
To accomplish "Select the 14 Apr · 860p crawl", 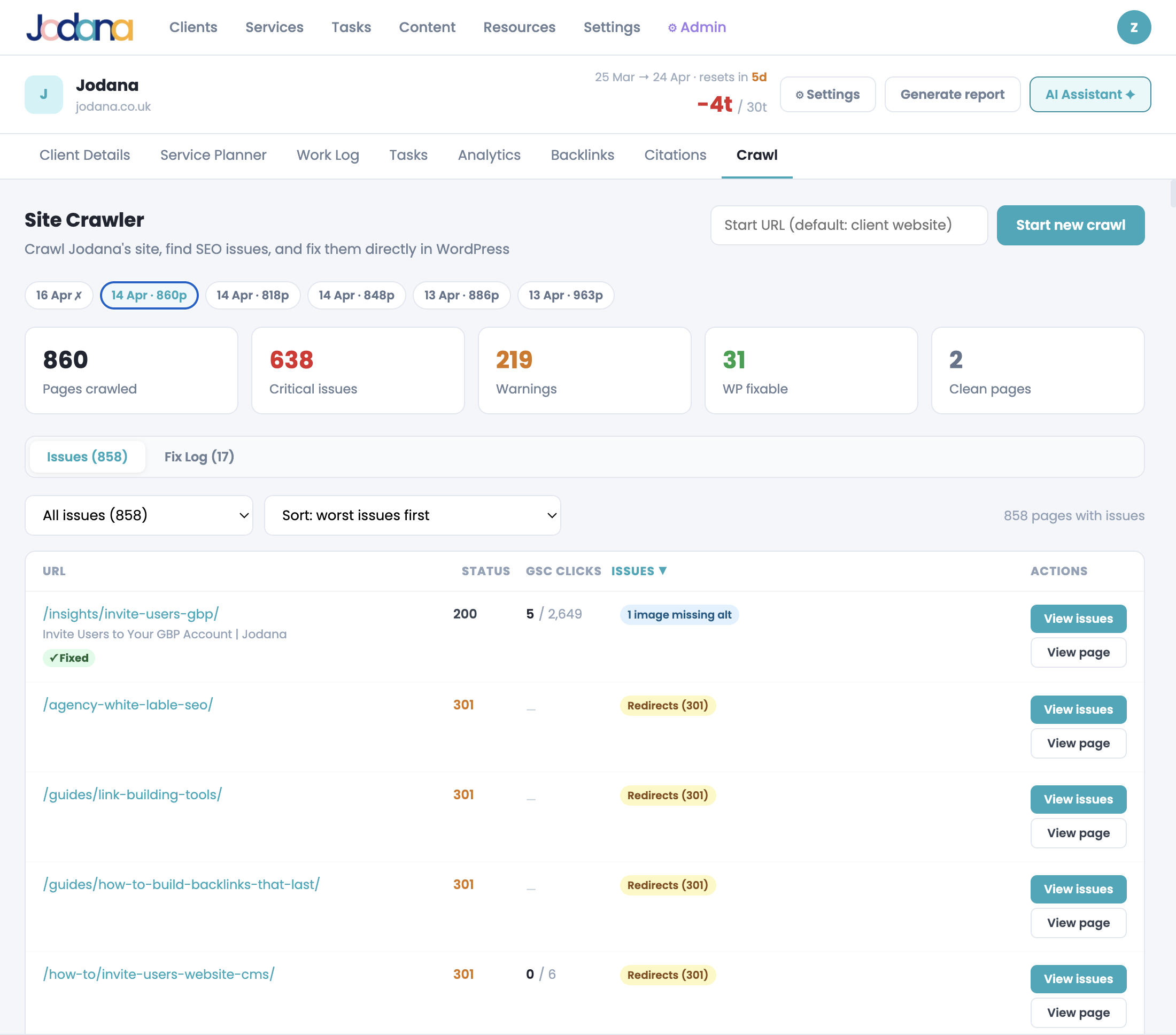I will click(x=149, y=295).
